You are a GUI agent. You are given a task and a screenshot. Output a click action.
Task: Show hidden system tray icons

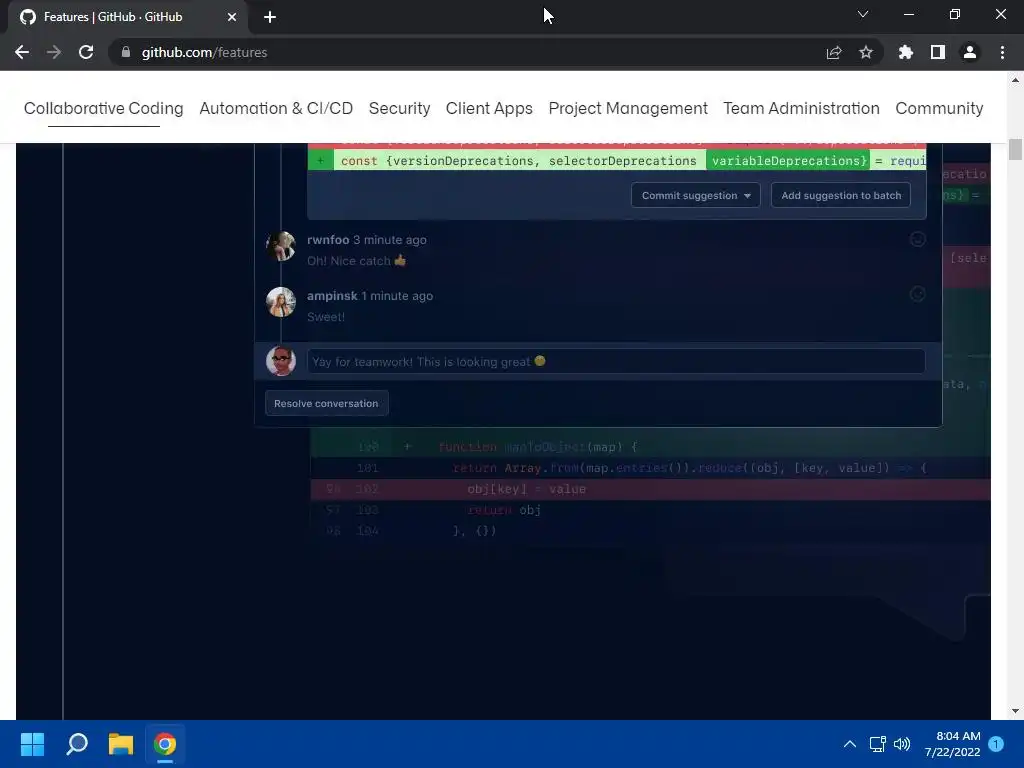tap(850, 744)
